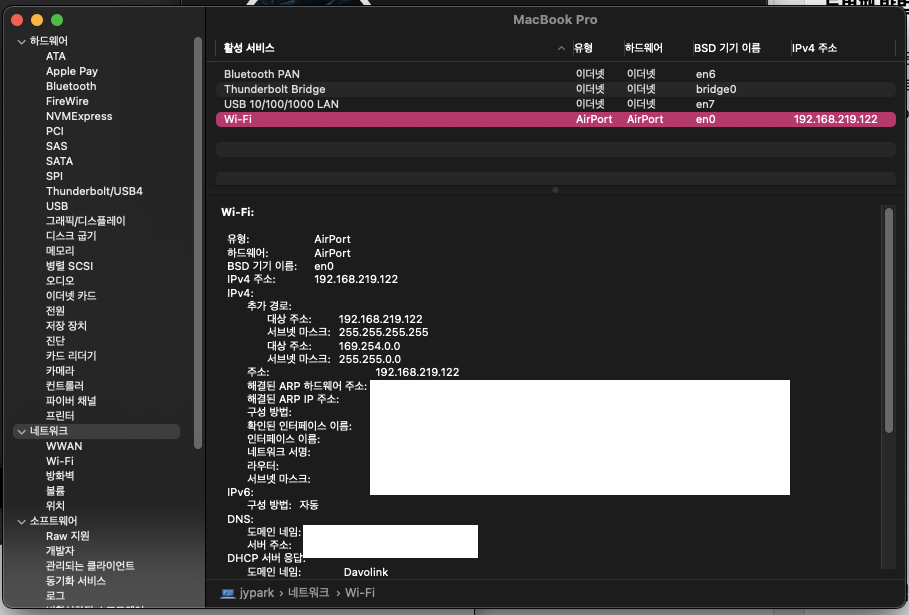Viewport: 909px width, 615px height.
Task: Select USB in the sidebar
Action: click(57, 206)
